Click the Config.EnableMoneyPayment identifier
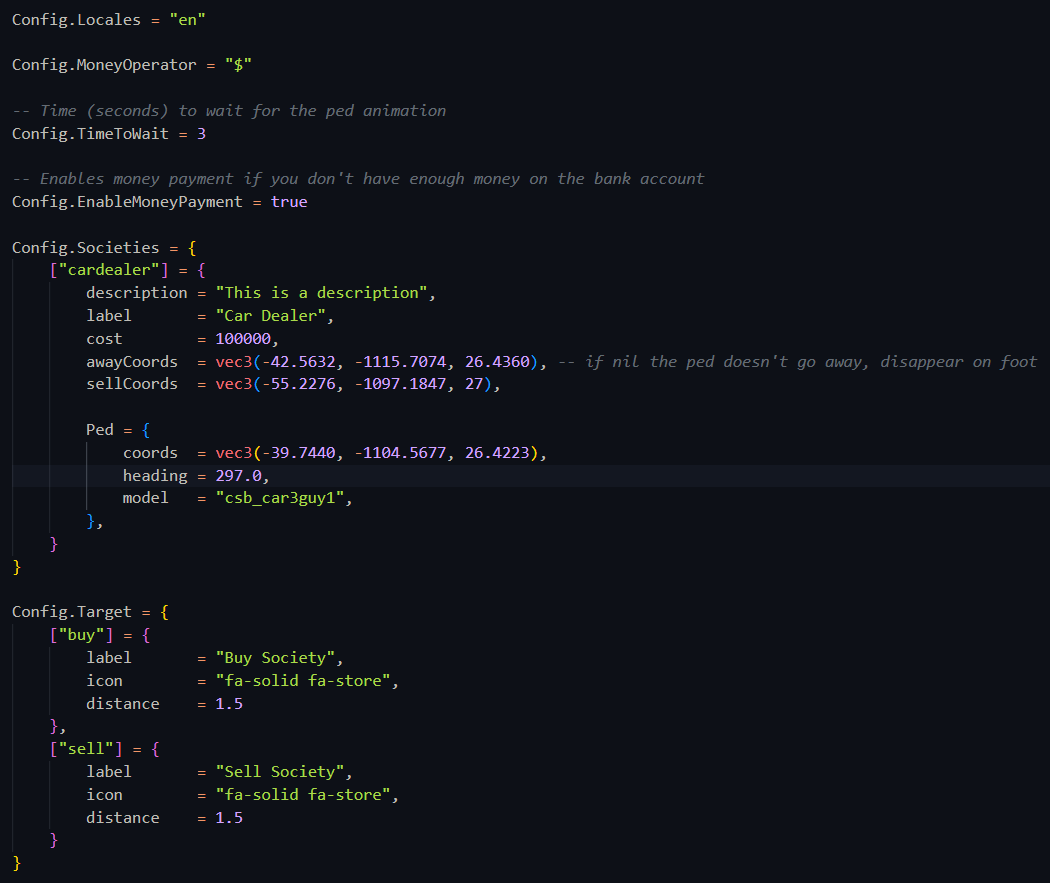This screenshot has width=1050, height=883. click(127, 202)
